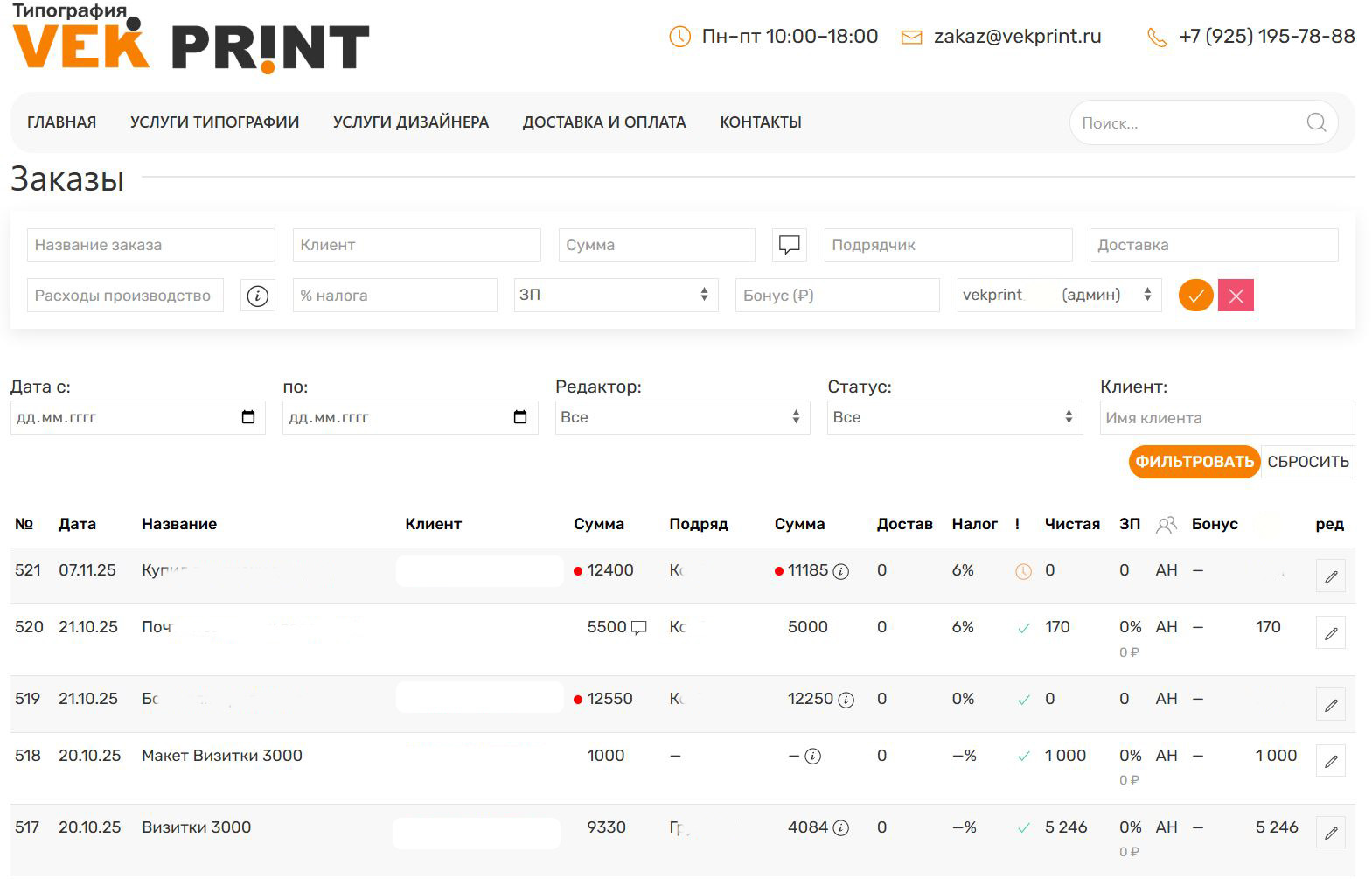Image resolution: width=1372 pixels, height=879 pixels.
Task: Open the Услуги типографии menu item
Action: click(x=214, y=122)
